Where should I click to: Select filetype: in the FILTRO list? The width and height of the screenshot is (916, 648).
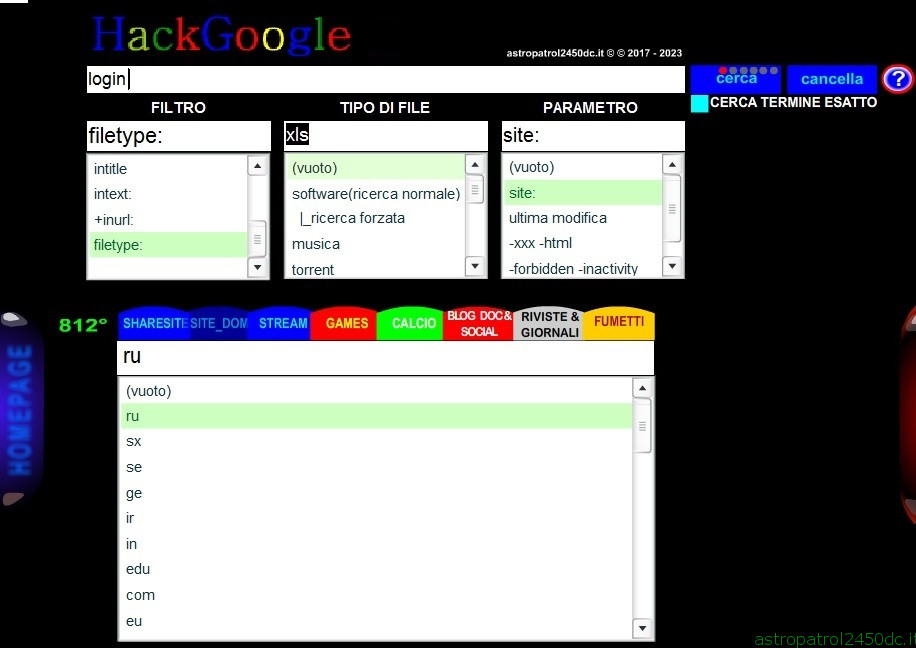[x=168, y=245]
